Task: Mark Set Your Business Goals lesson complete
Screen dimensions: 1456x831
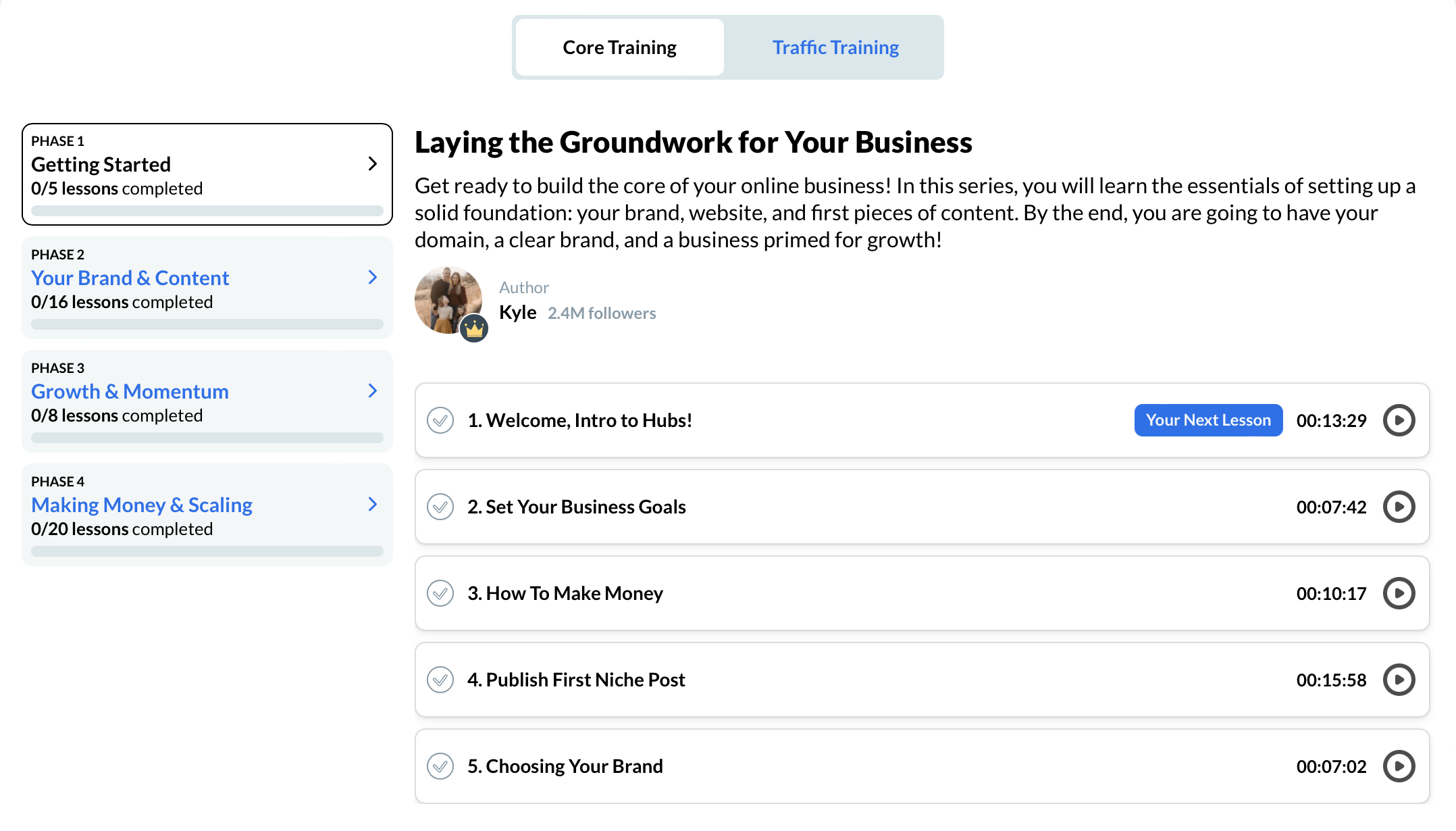Action: pos(440,507)
